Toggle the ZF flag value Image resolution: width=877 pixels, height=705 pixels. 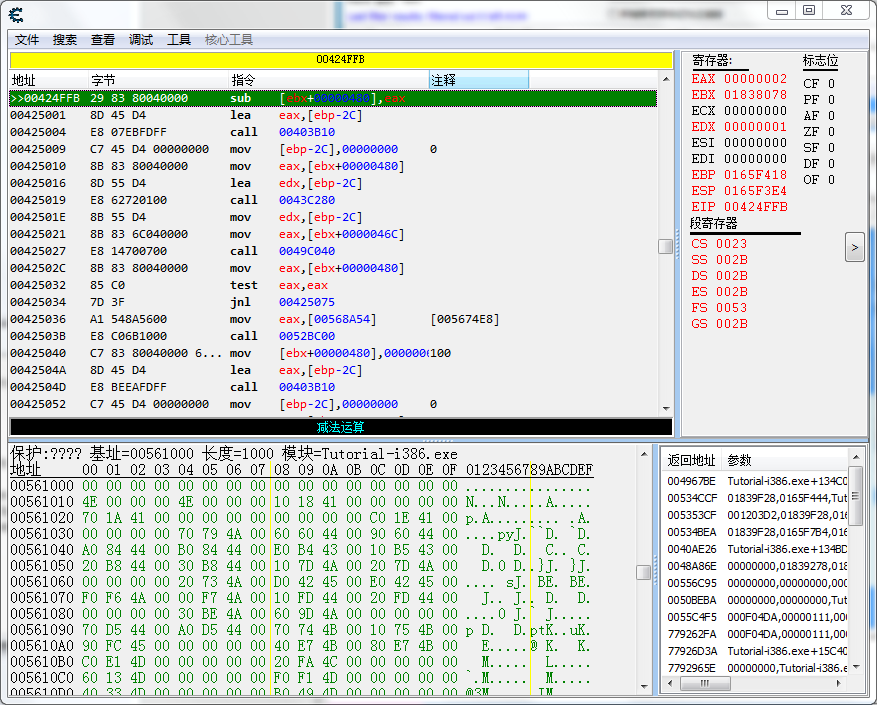pyautogui.click(x=831, y=132)
